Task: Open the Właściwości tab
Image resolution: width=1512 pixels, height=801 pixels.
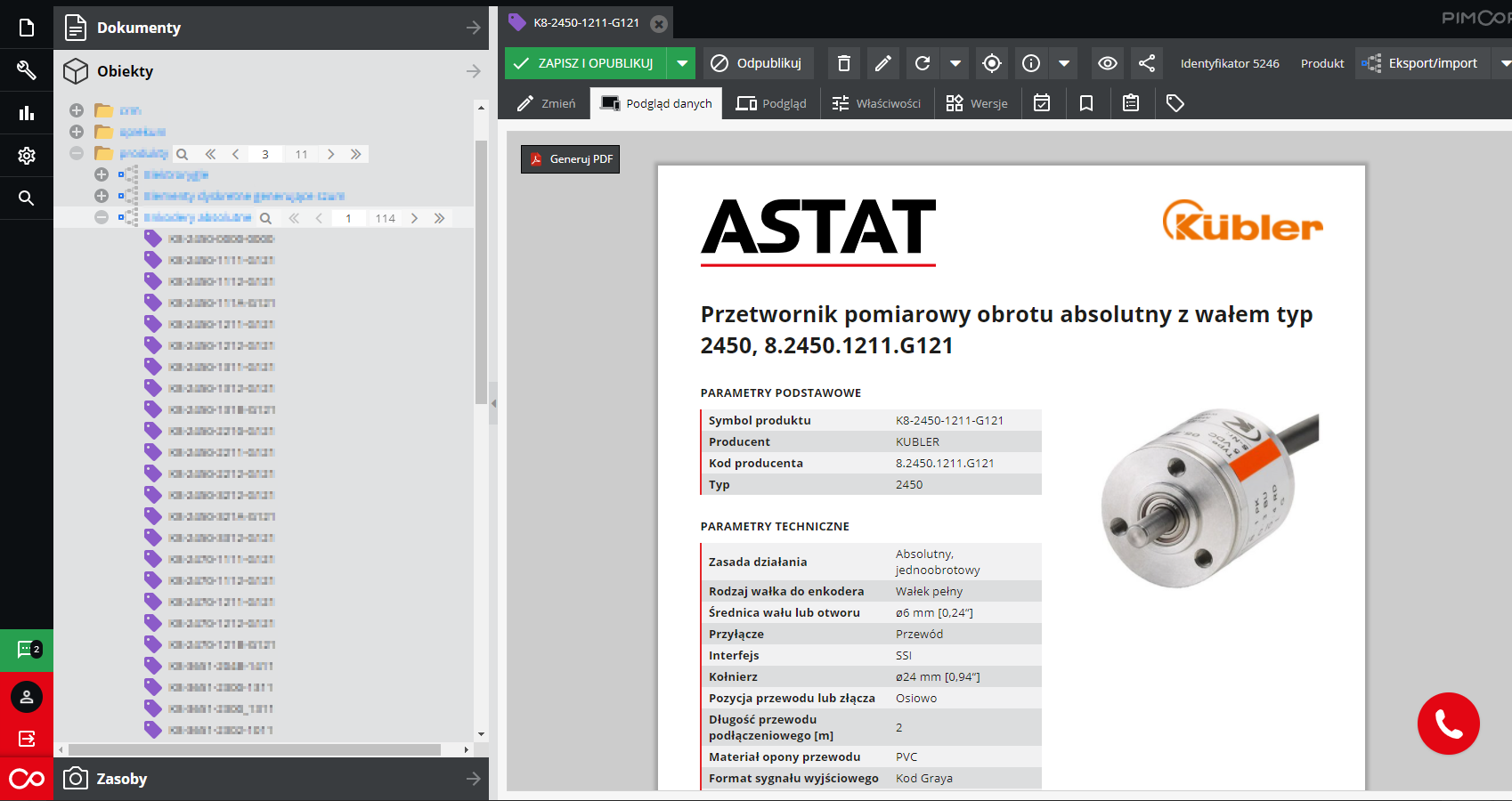Action: tap(876, 103)
